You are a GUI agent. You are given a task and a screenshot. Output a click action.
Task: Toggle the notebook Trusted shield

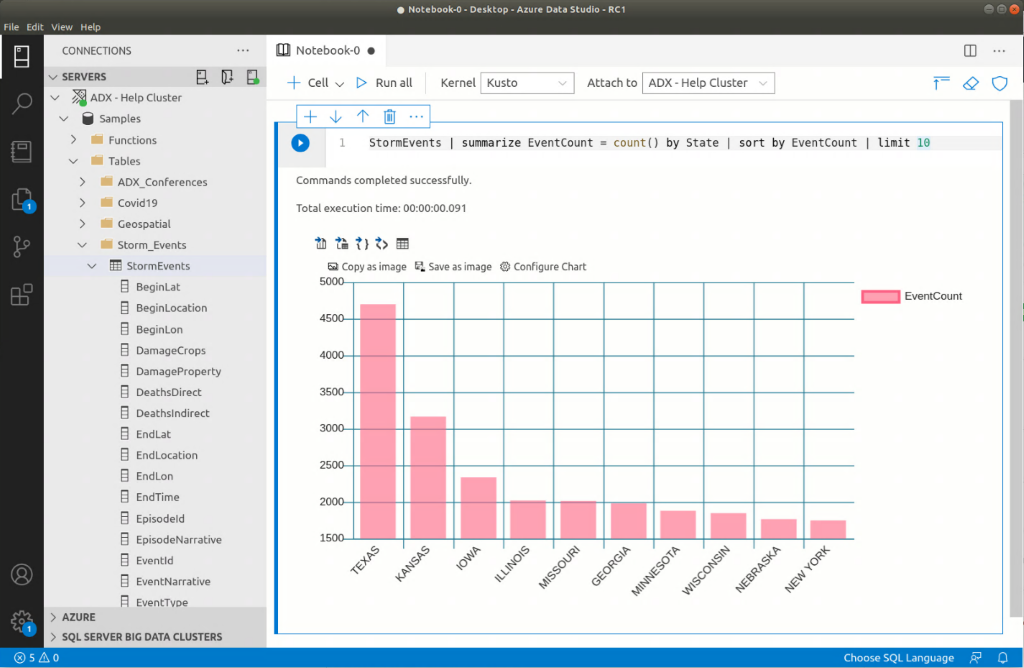[999, 84]
